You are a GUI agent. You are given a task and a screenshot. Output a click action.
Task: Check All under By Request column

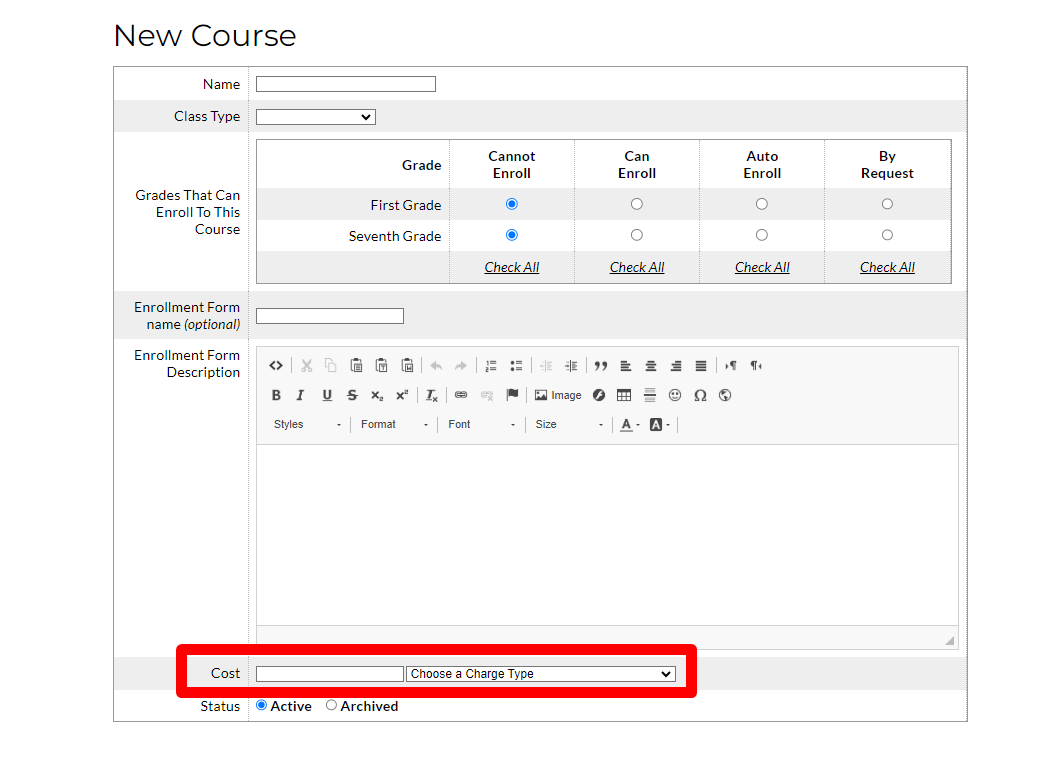pyautogui.click(x=887, y=267)
